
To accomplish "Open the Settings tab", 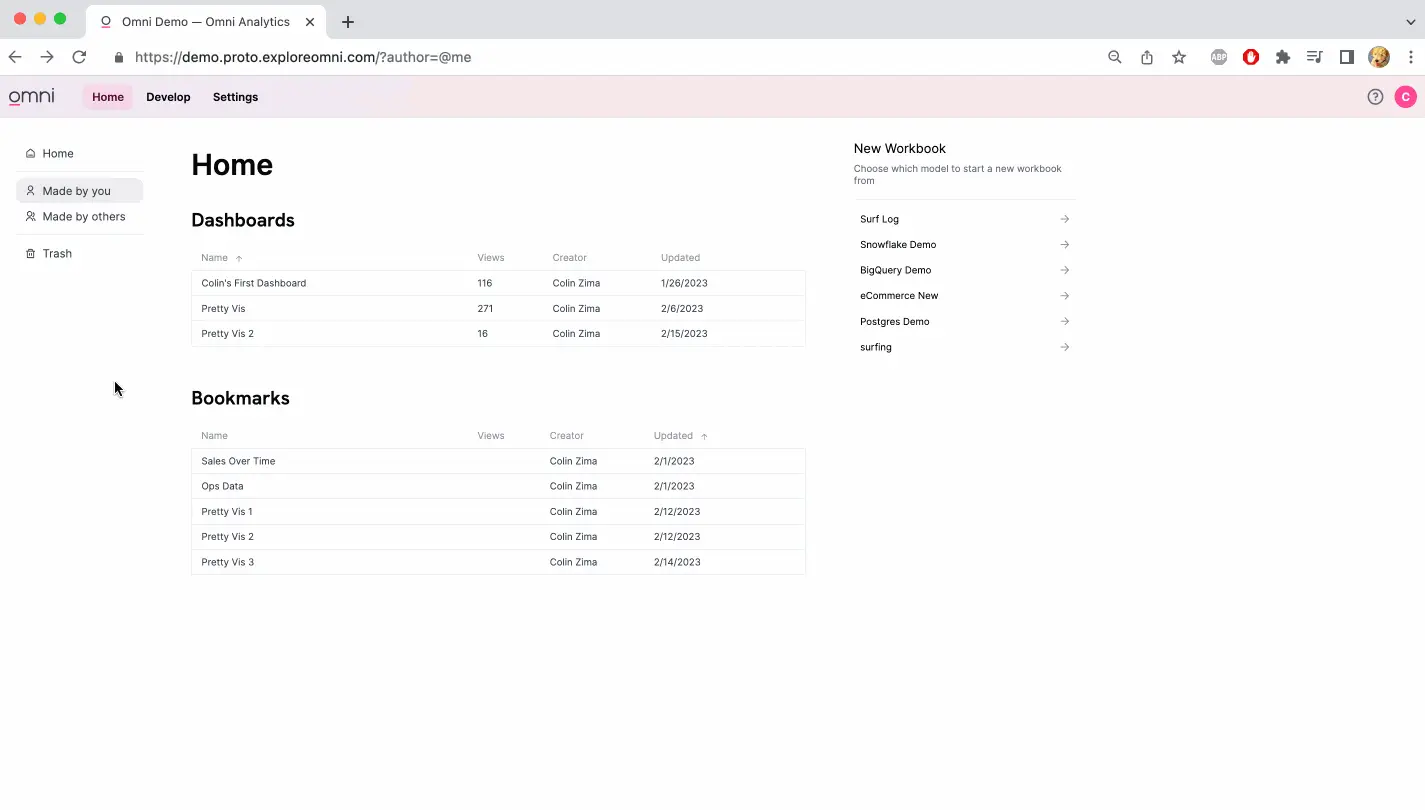I will pos(235,97).
